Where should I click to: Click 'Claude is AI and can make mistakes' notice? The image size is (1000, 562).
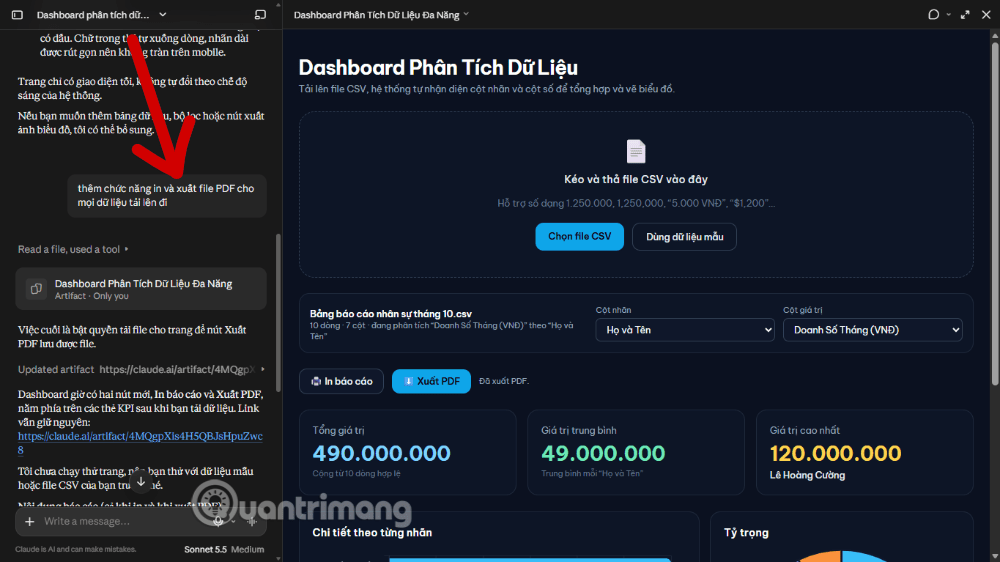pos(76,549)
